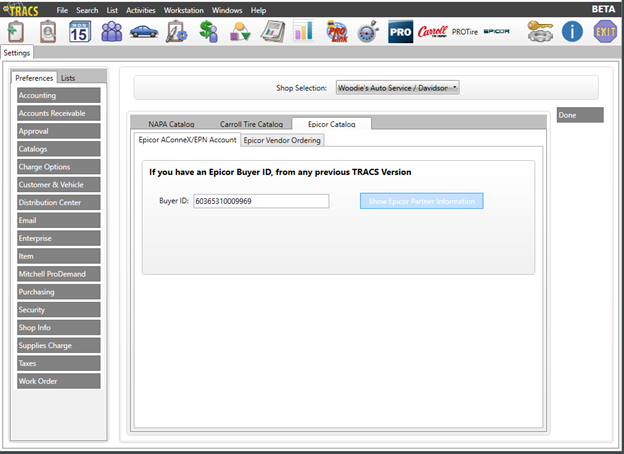Image resolution: width=624 pixels, height=454 pixels.
Task: Expand the Shop Selection dropdown
Action: (x=398, y=88)
